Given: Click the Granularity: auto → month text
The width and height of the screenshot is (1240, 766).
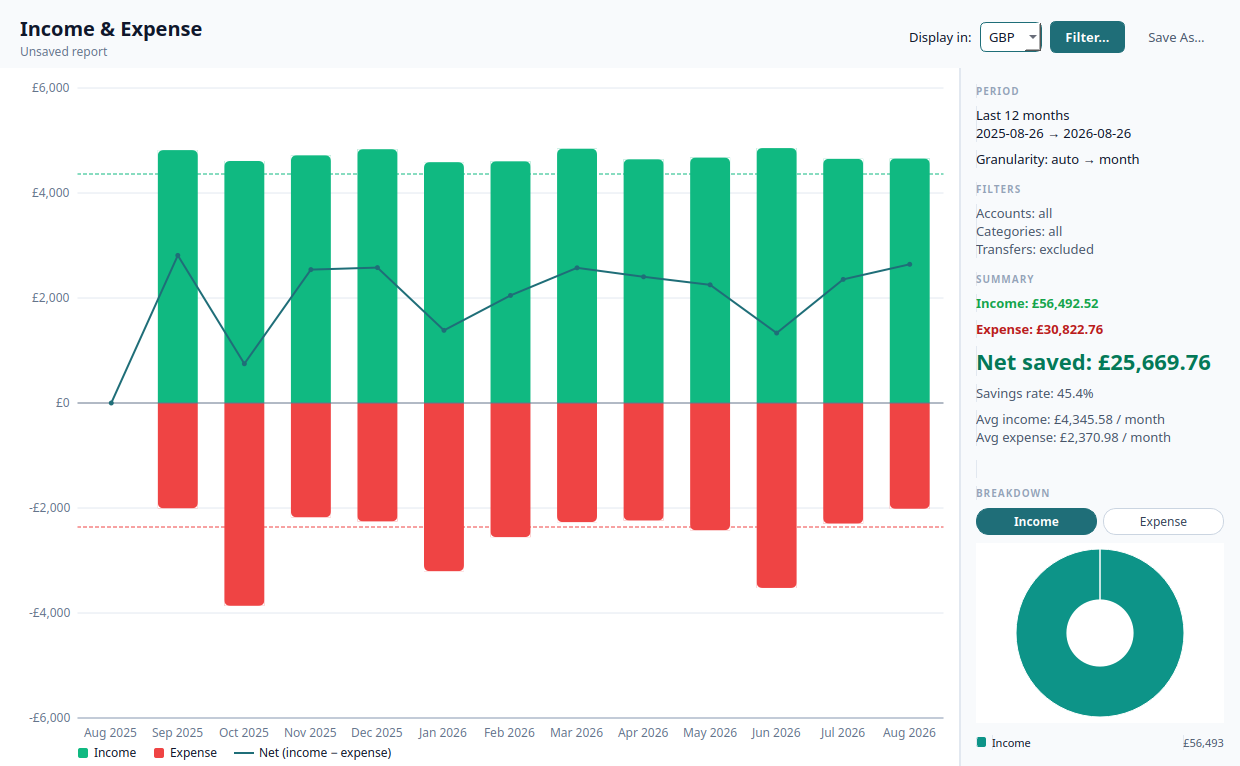Looking at the screenshot, I should coord(1057,159).
